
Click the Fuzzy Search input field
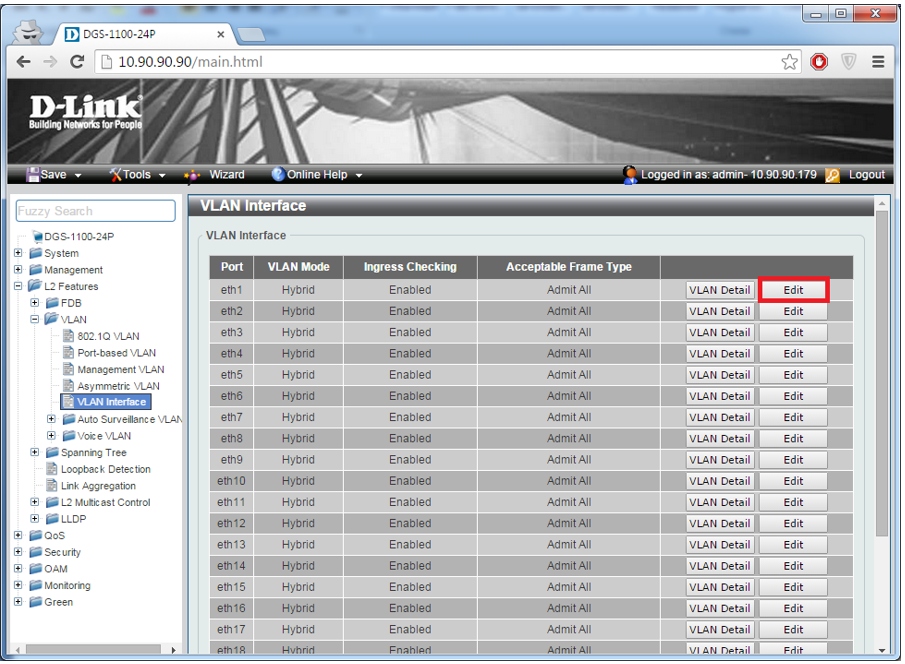click(x=96, y=211)
